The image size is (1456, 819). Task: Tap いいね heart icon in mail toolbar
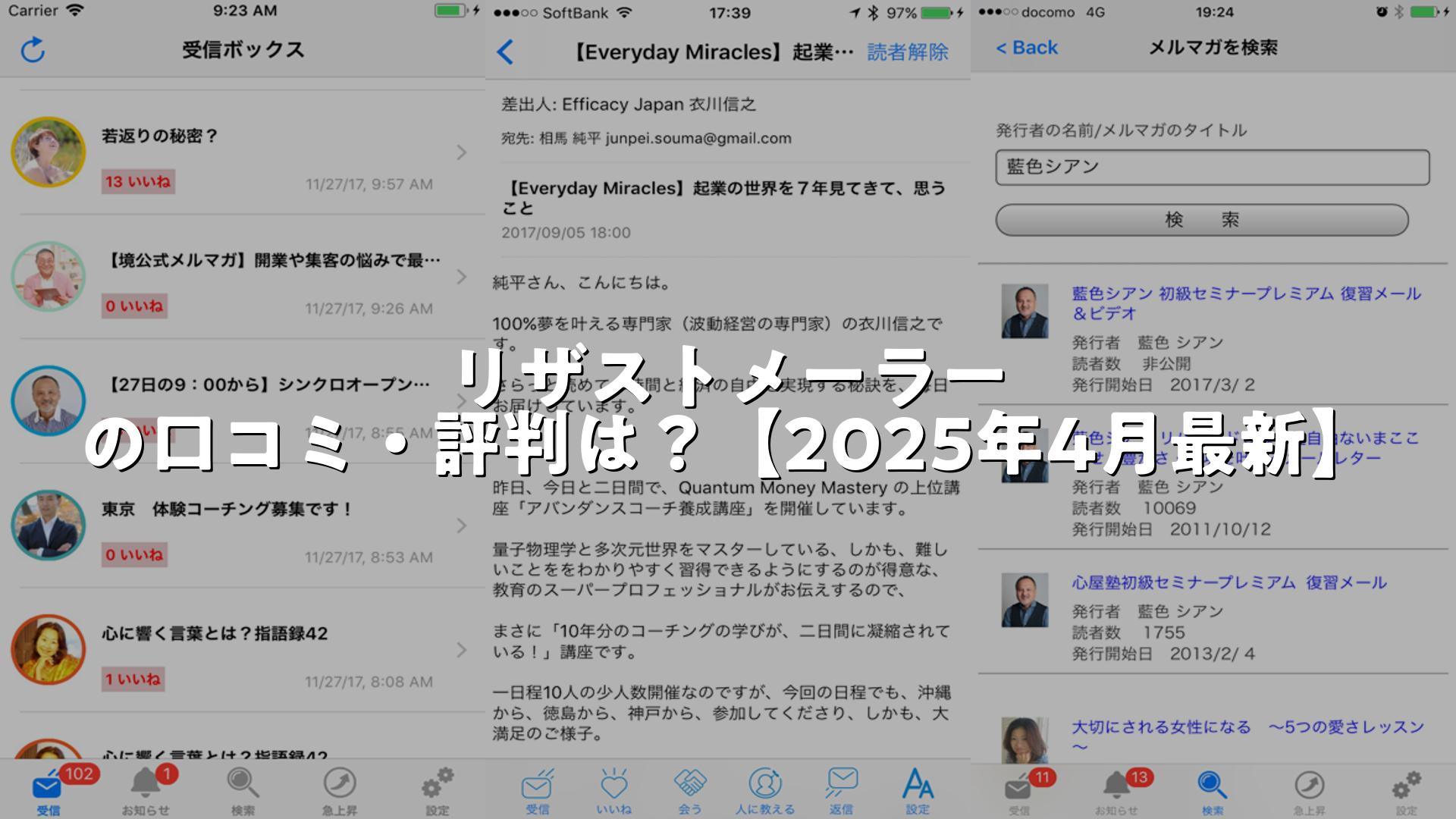point(613,791)
